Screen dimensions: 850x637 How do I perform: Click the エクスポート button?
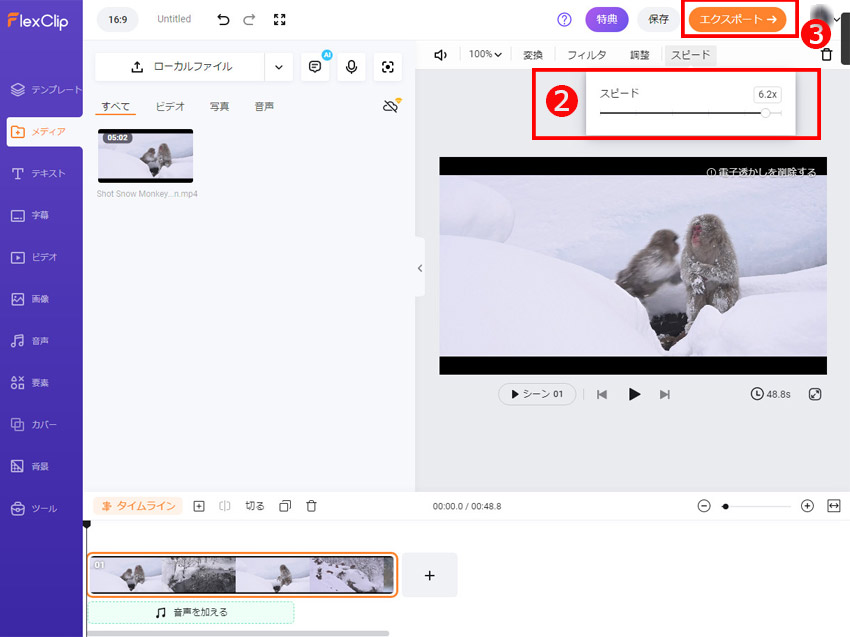tap(737, 19)
